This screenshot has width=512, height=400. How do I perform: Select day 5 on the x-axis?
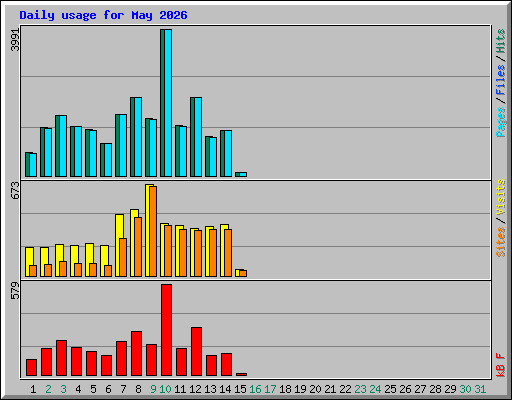pyautogui.click(x=93, y=389)
